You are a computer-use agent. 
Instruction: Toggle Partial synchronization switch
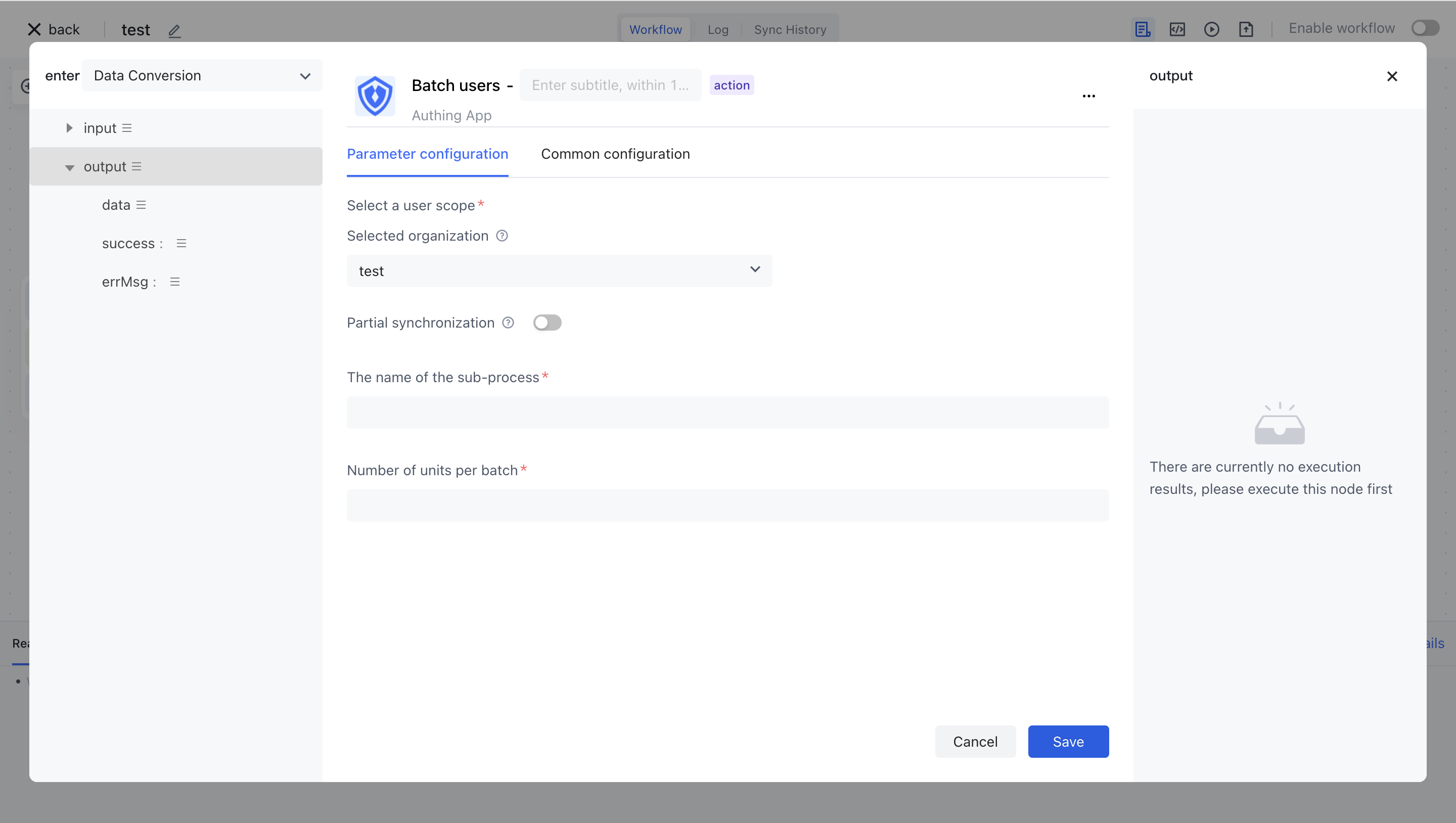(x=547, y=323)
